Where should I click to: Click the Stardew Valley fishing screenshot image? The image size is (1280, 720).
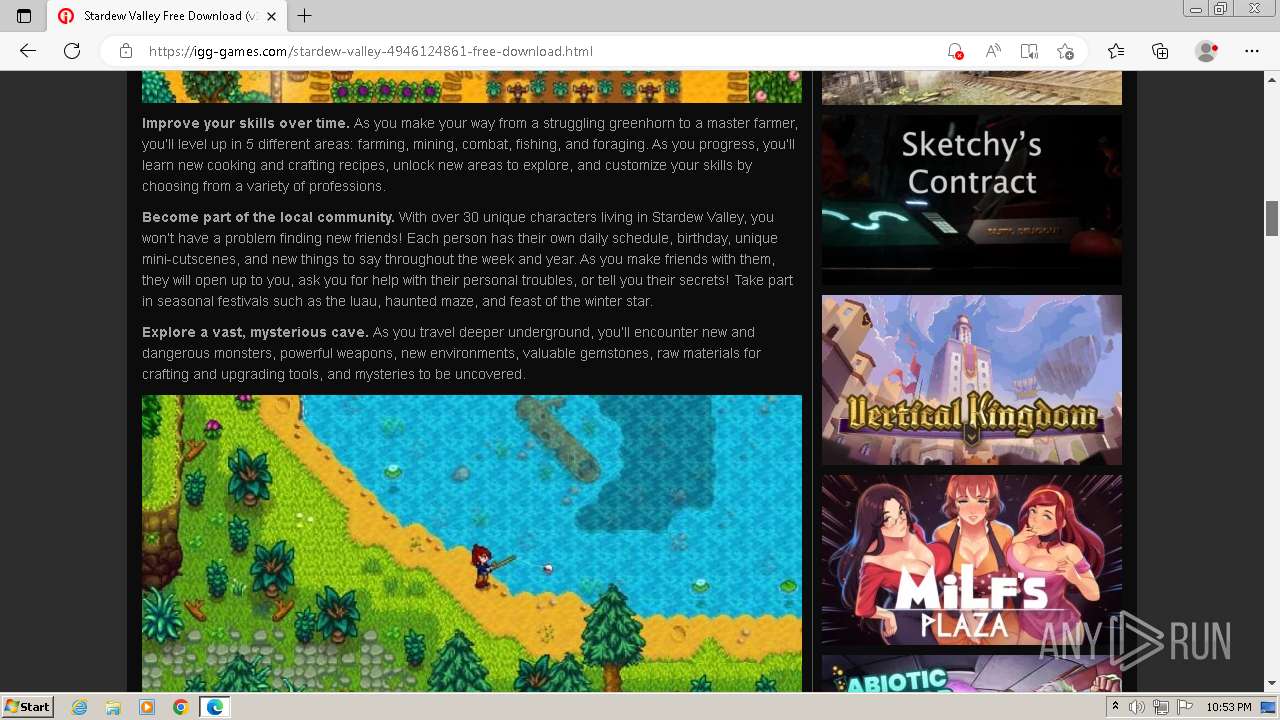click(x=472, y=543)
